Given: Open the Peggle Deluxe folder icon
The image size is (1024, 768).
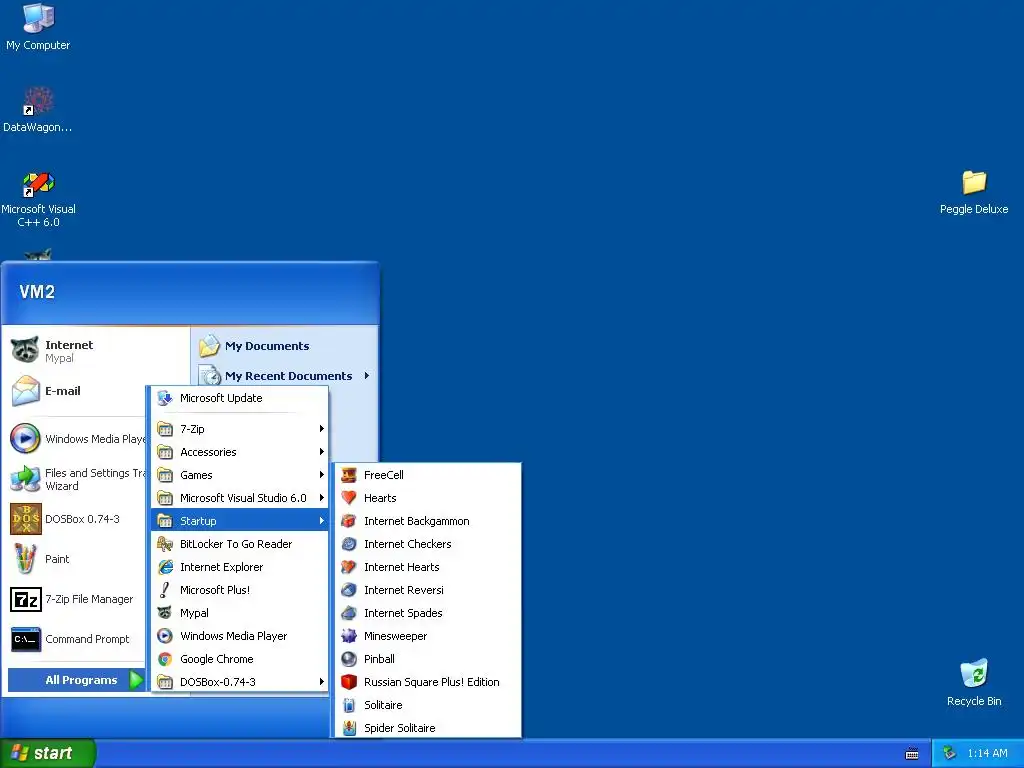Looking at the screenshot, I should coord(974,182).
